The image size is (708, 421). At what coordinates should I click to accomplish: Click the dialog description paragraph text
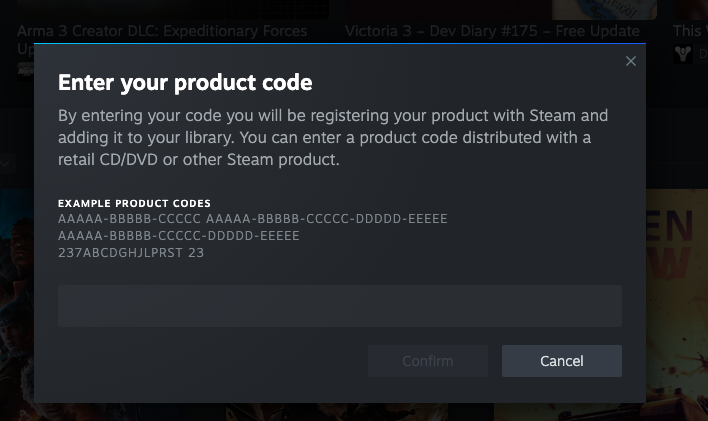tap(333, 137)
